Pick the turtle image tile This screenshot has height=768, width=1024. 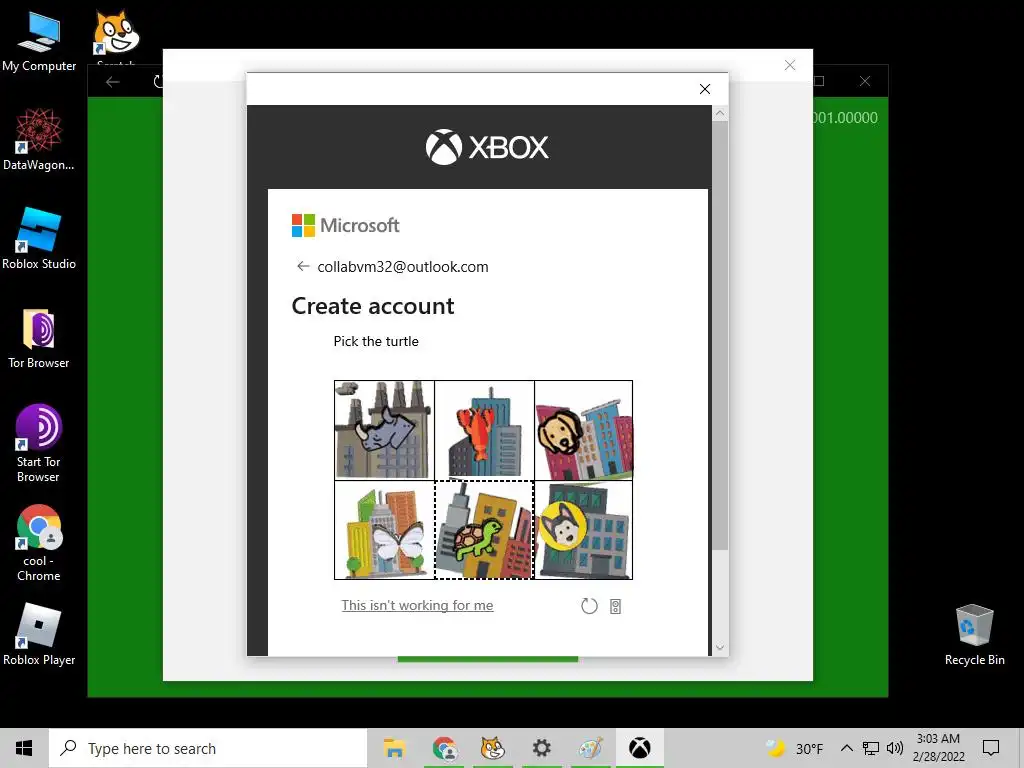click(484, 530)
